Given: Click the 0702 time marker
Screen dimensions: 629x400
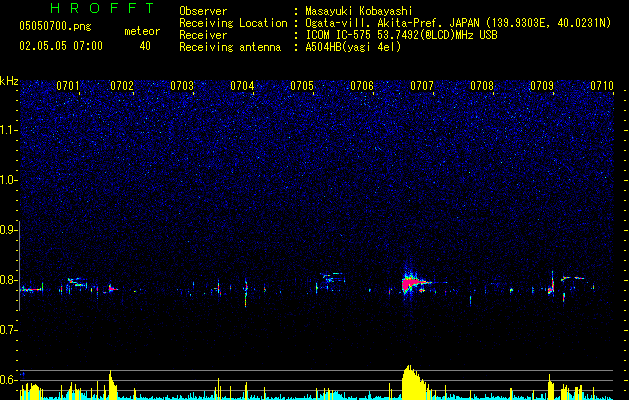Looking at the screenshot, I should 122,86.
